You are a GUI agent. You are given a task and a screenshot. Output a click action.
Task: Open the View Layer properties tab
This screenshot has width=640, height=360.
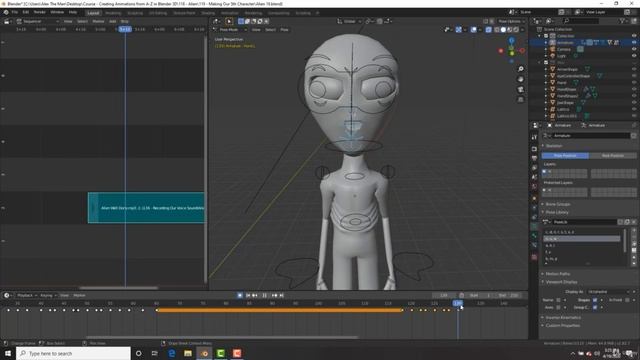(534, 168)
